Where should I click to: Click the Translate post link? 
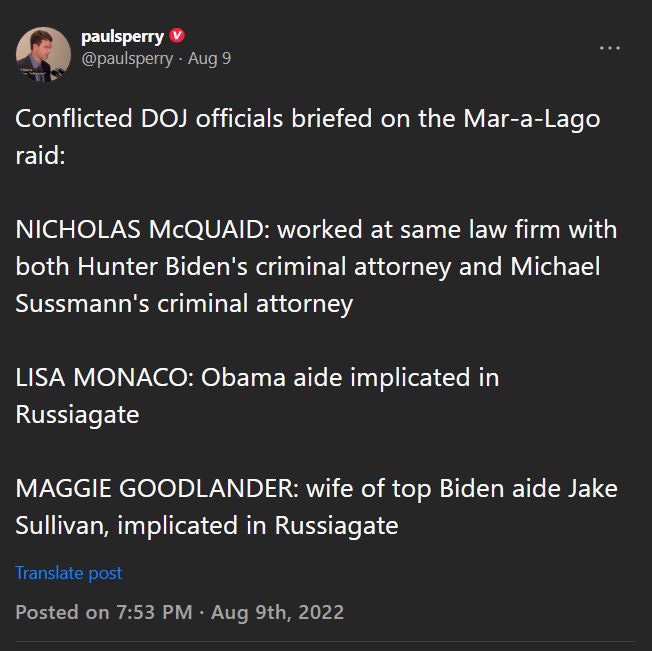(x=69, y=573)
